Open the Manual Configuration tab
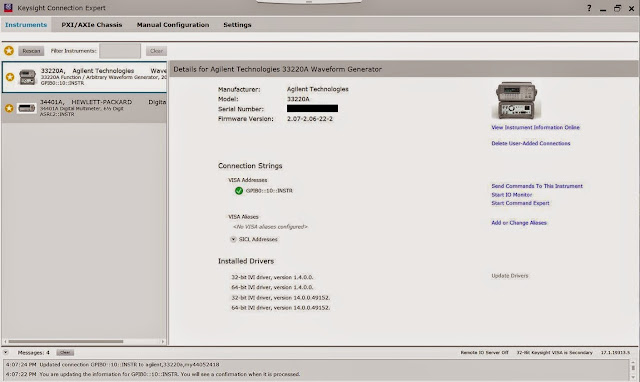 coord(173,24)
